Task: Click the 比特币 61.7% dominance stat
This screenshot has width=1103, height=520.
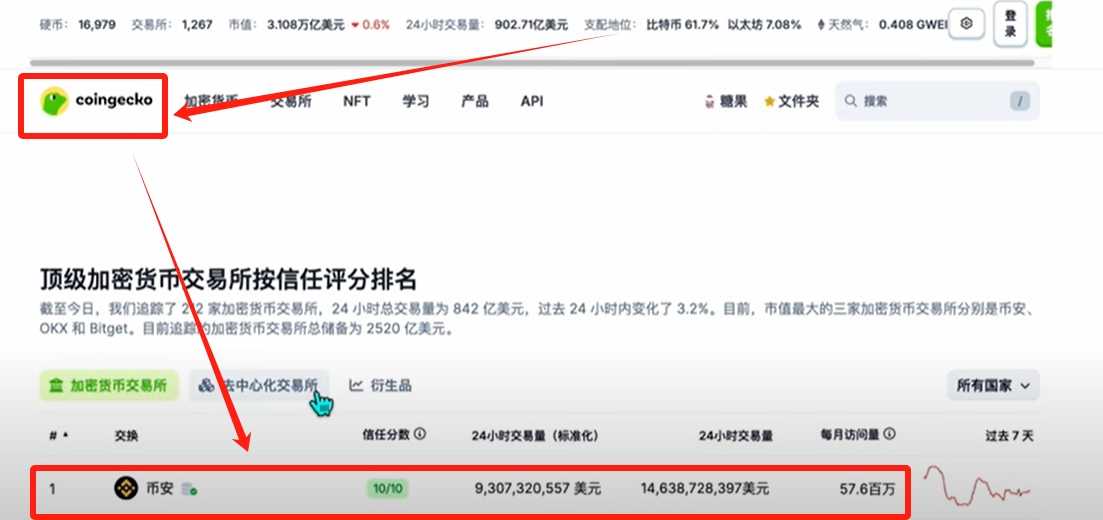Action: (x=682, y=25)
